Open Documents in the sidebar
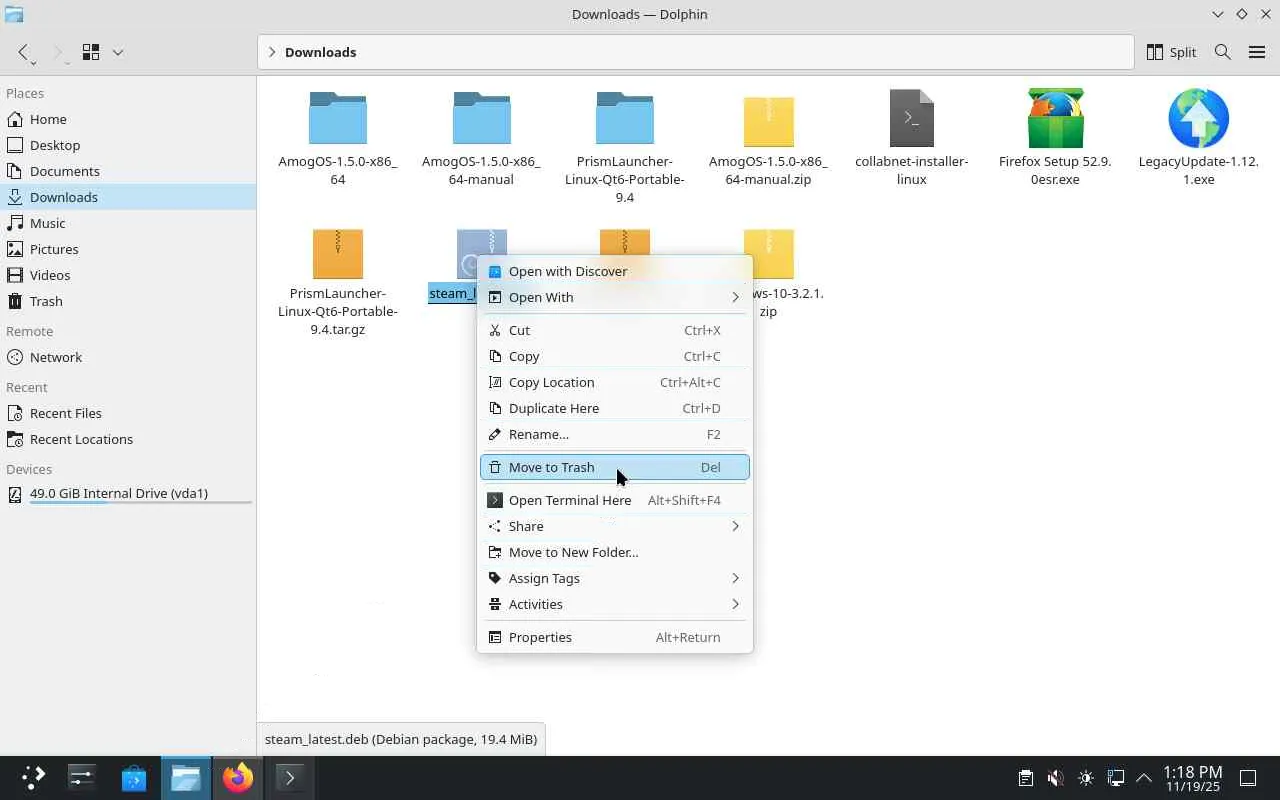This screenshot has height=800, width=1280. pos(128,171)
